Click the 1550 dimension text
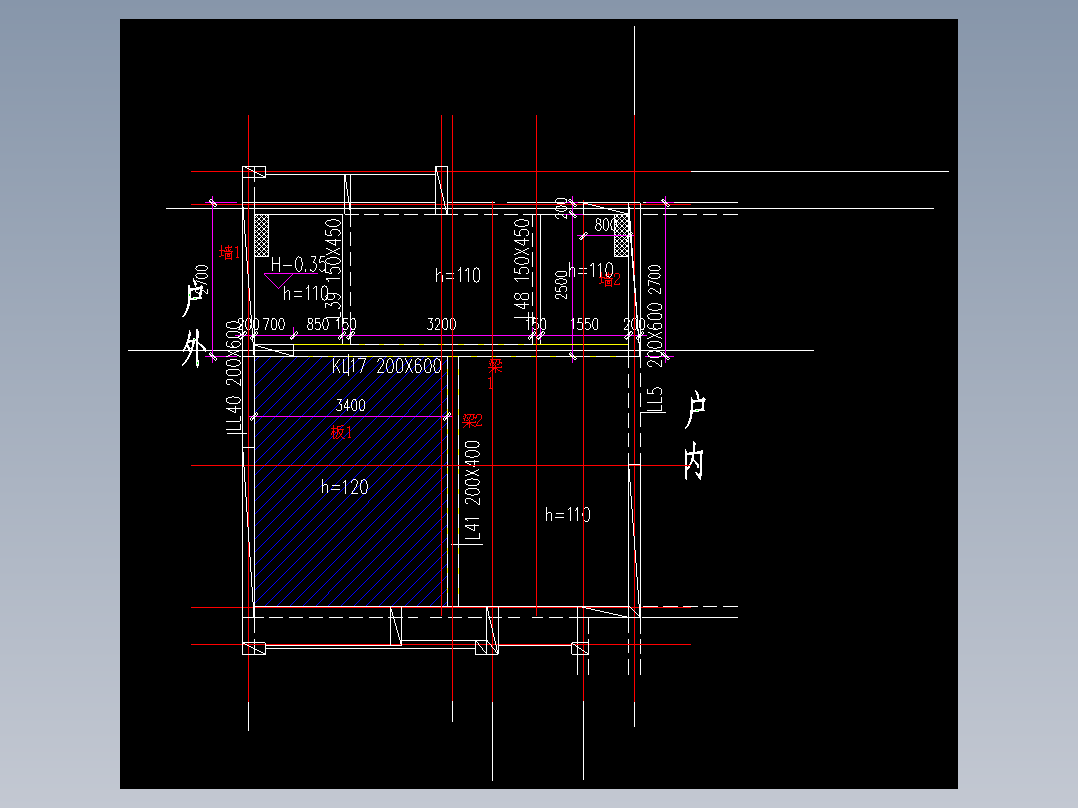 tap(584, 324)
